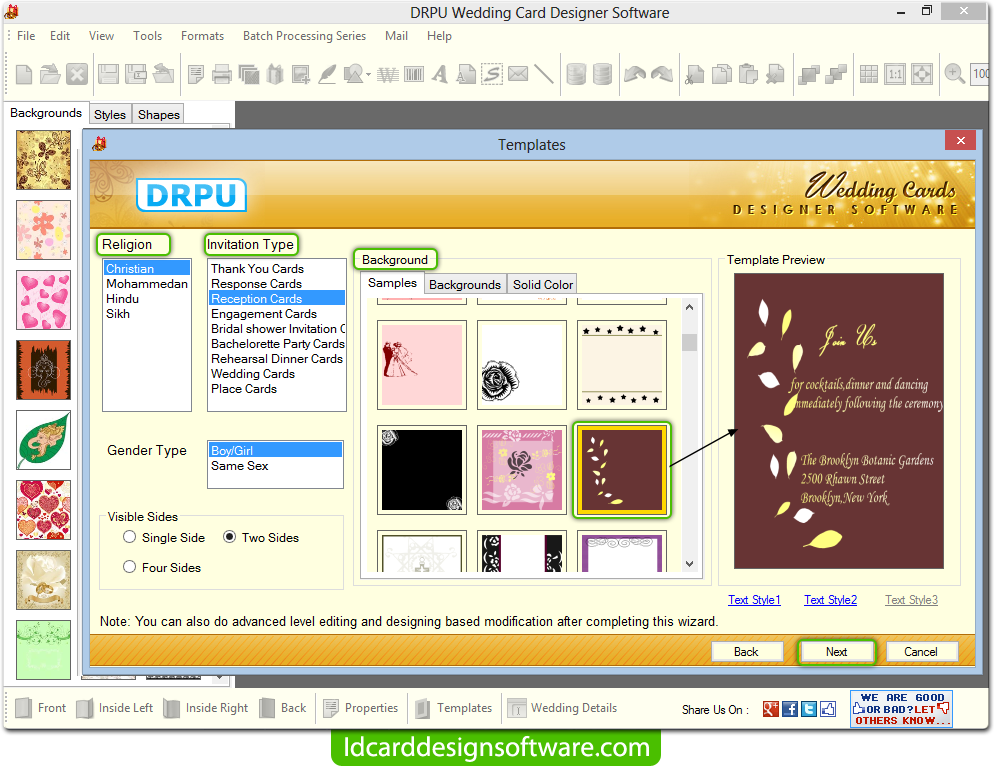Select the pencil drawing tool in the toolbar
This screenshot has height=766, width=994.
pos(327,73)
